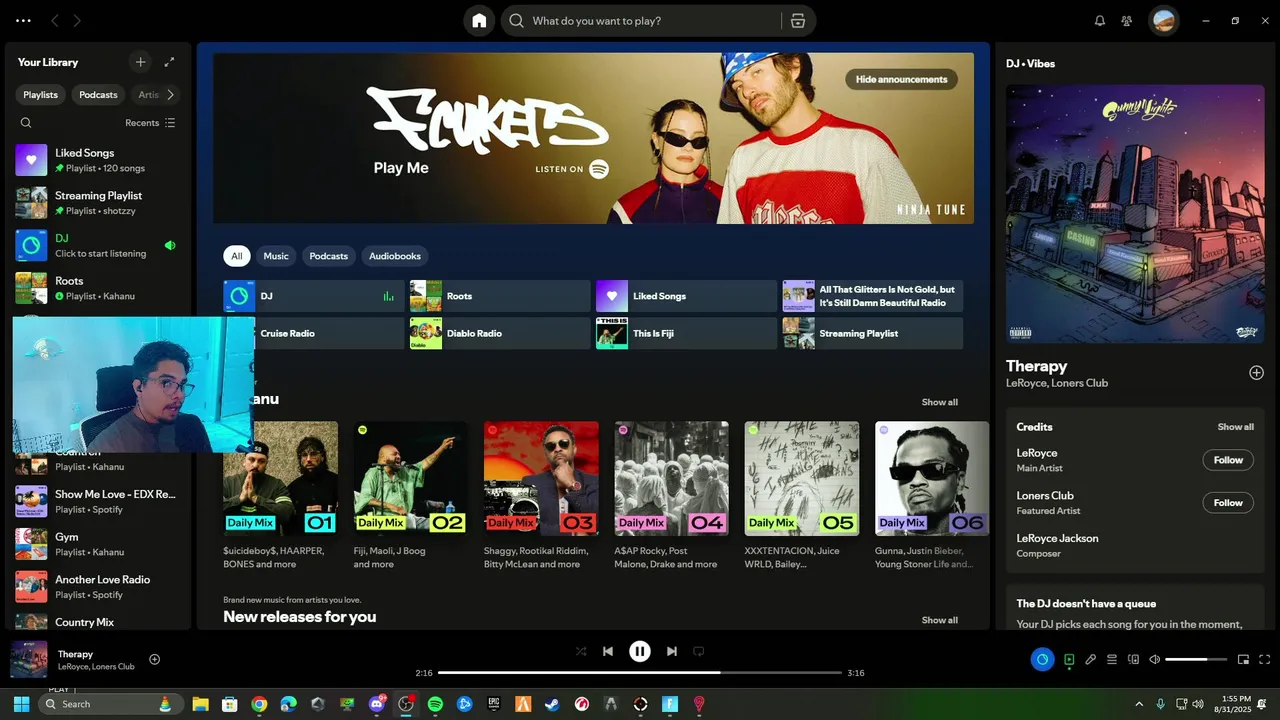
Task: Go forward with the right arrow
Action: click(x=77, y=20)
